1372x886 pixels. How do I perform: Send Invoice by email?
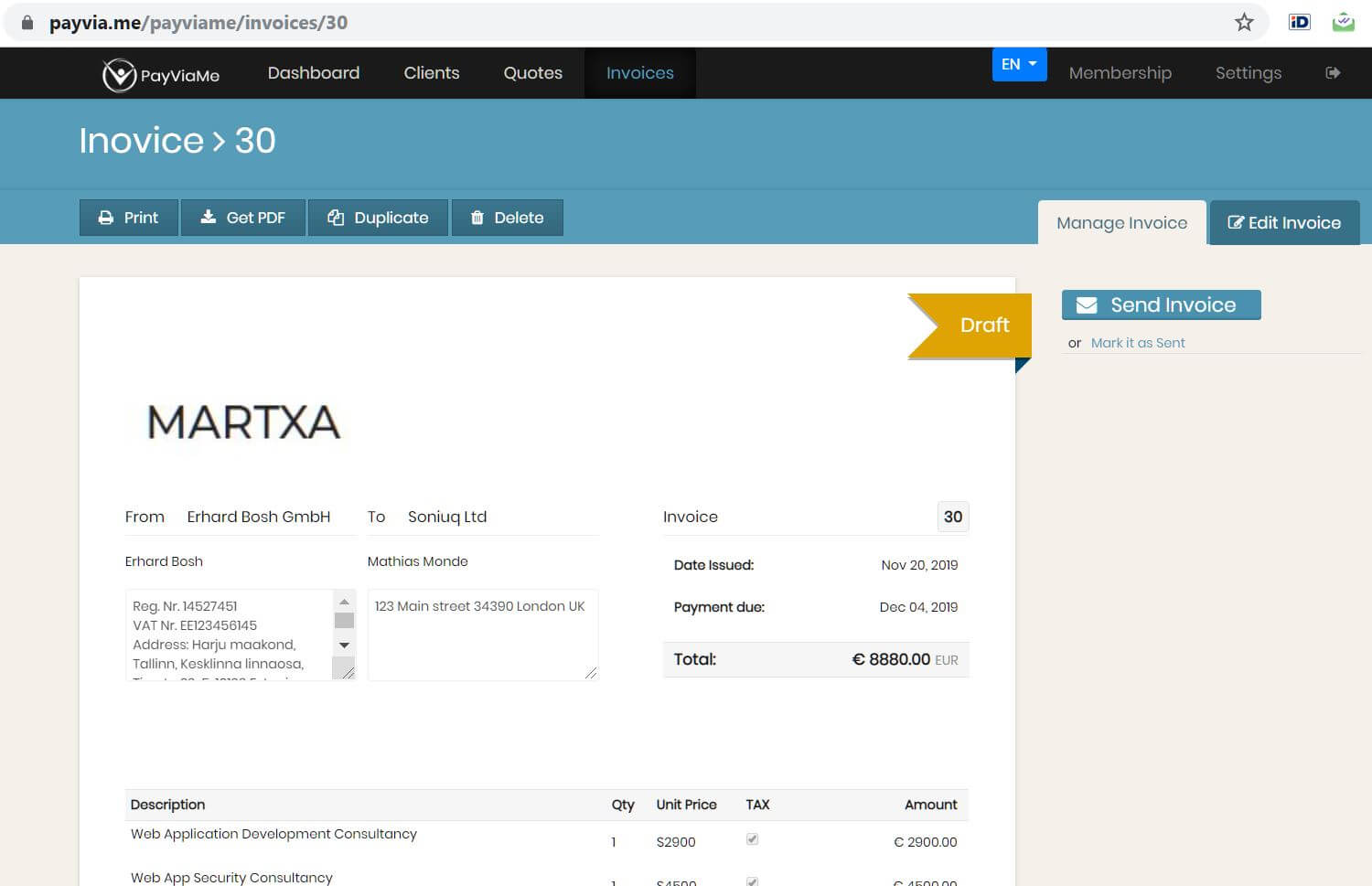point(1162,305)
